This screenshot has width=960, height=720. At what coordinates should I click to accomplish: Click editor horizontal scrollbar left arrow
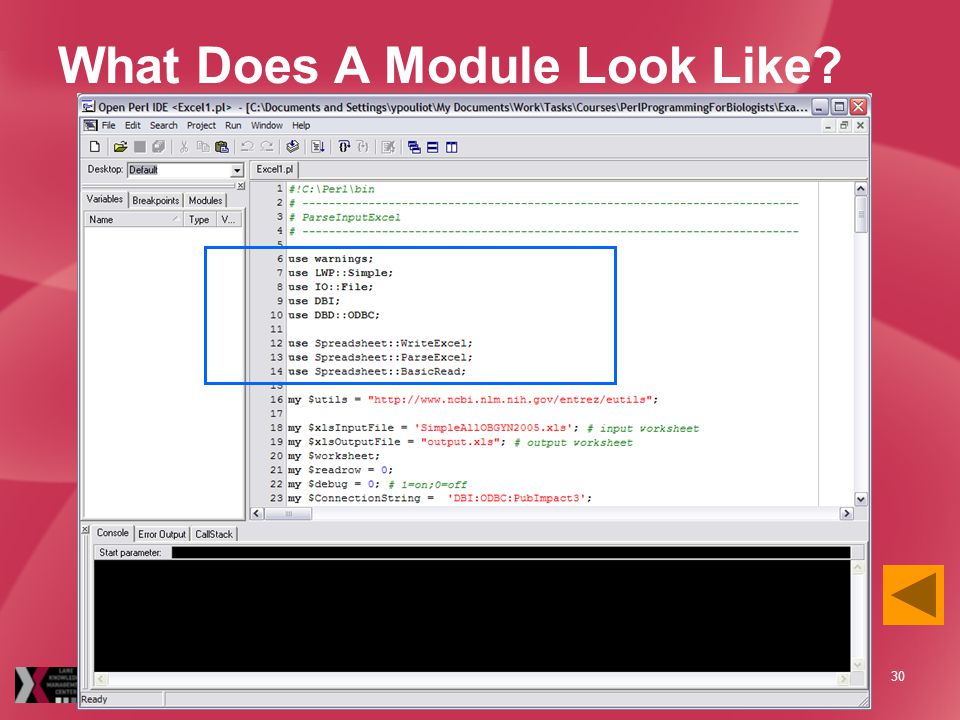[x=257, y=513]
